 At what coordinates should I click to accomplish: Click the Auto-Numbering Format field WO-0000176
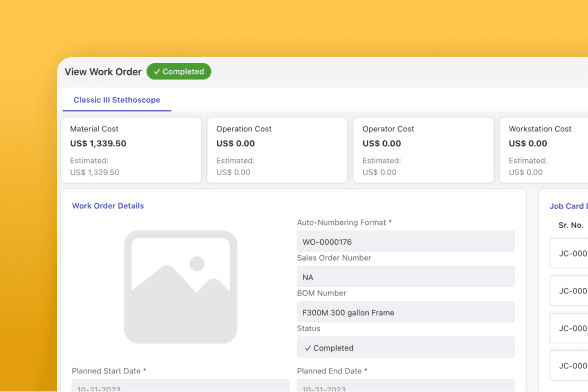(x=406, y=242)
